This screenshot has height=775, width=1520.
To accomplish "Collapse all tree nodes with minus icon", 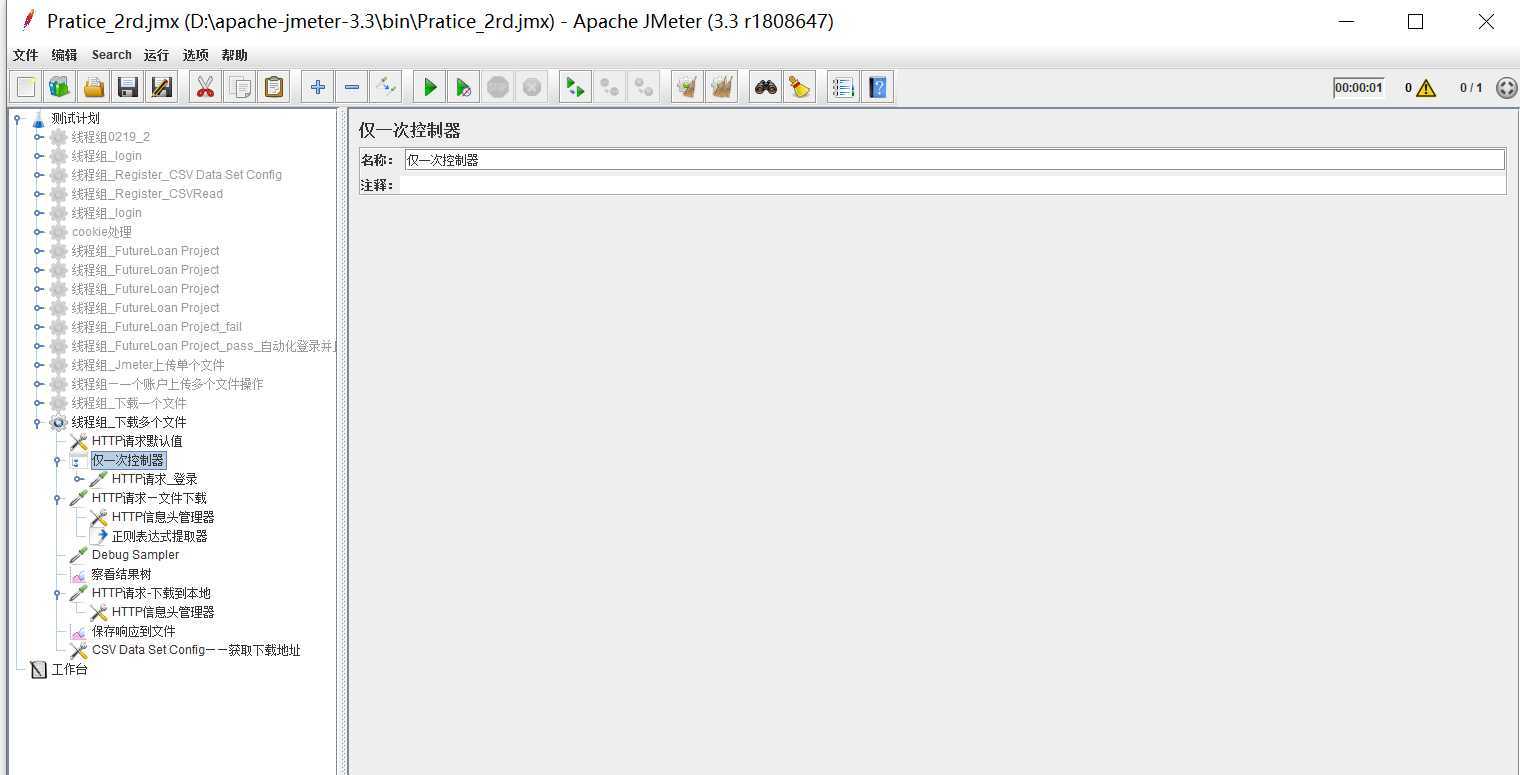I will click(x=352, y=87).
